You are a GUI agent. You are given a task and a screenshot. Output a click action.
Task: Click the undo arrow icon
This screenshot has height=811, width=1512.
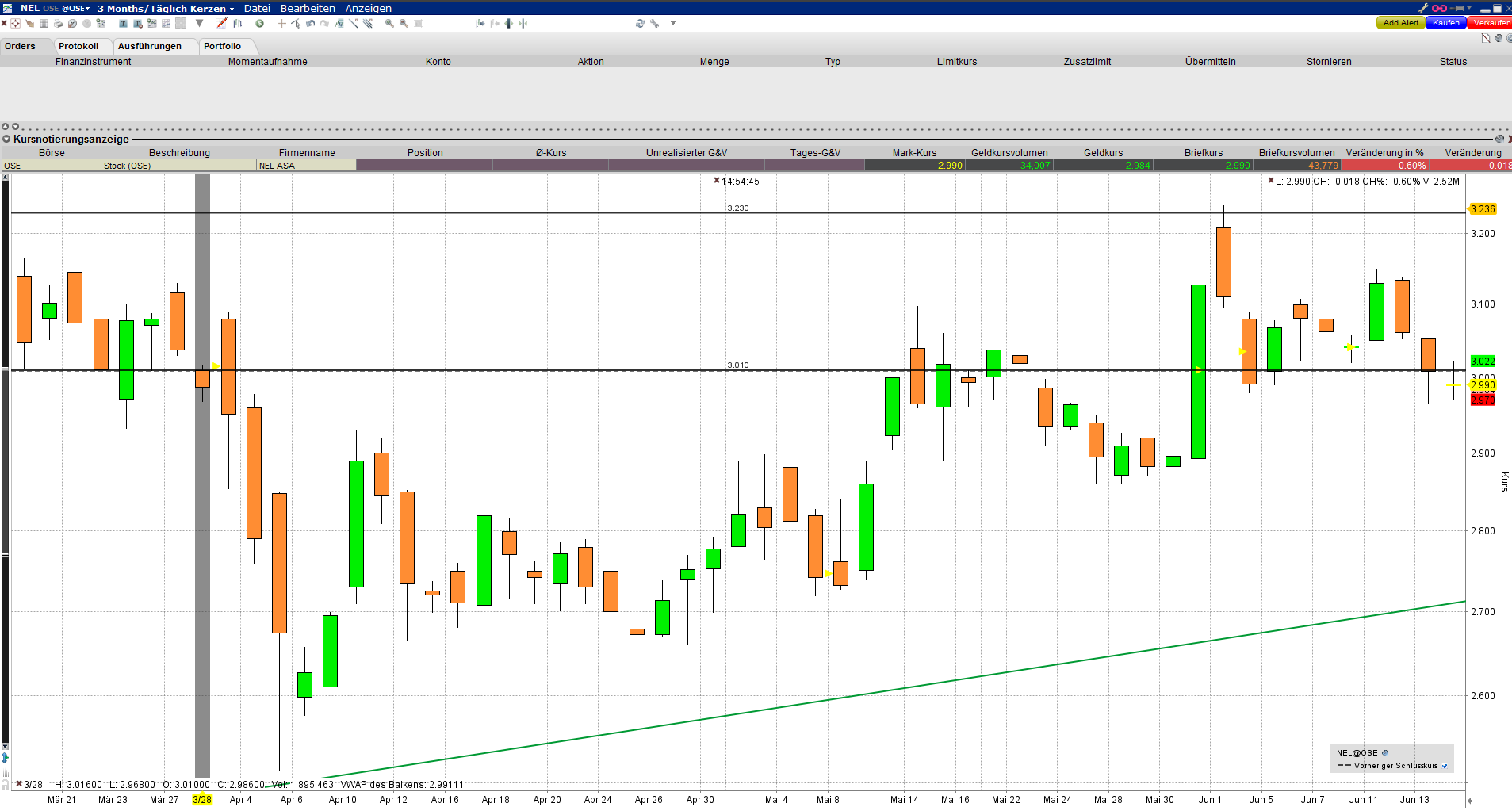(x=310, y=23)
